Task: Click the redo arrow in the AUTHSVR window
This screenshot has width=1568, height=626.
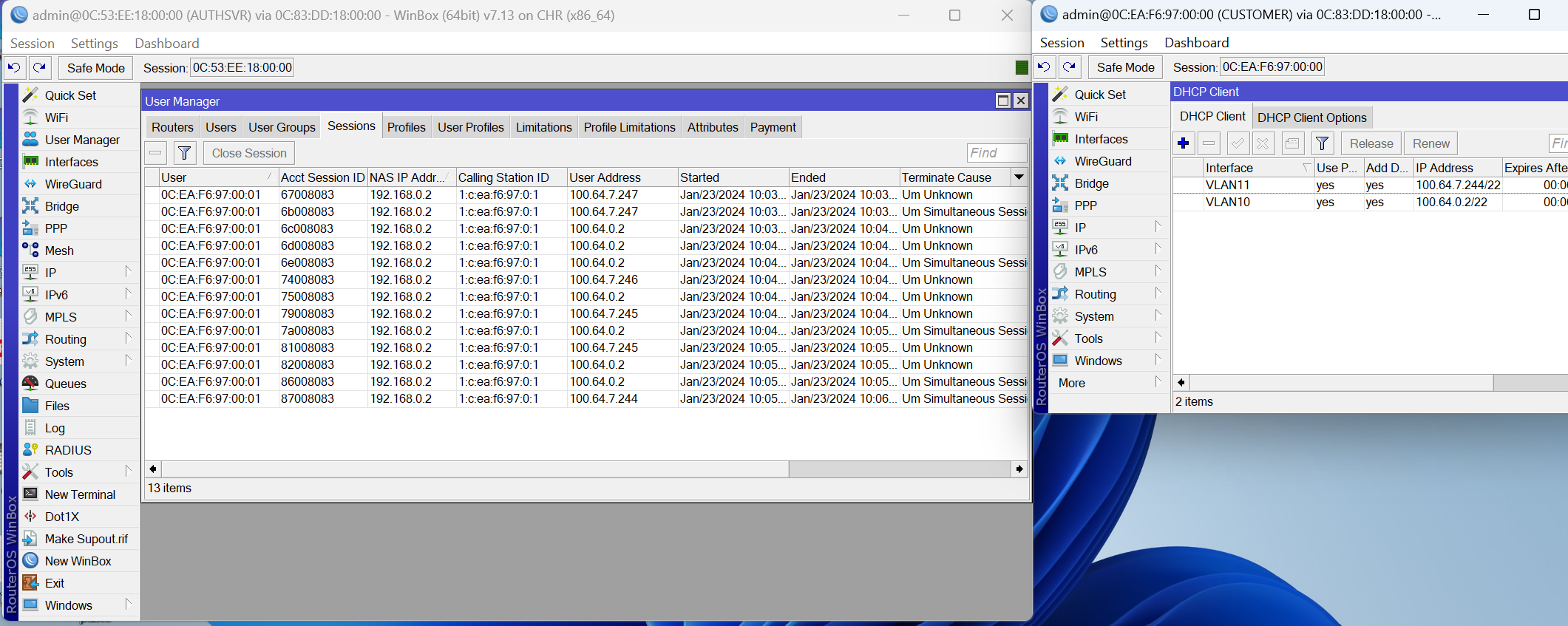Action: pyautogui.click(x=40, y=68)
